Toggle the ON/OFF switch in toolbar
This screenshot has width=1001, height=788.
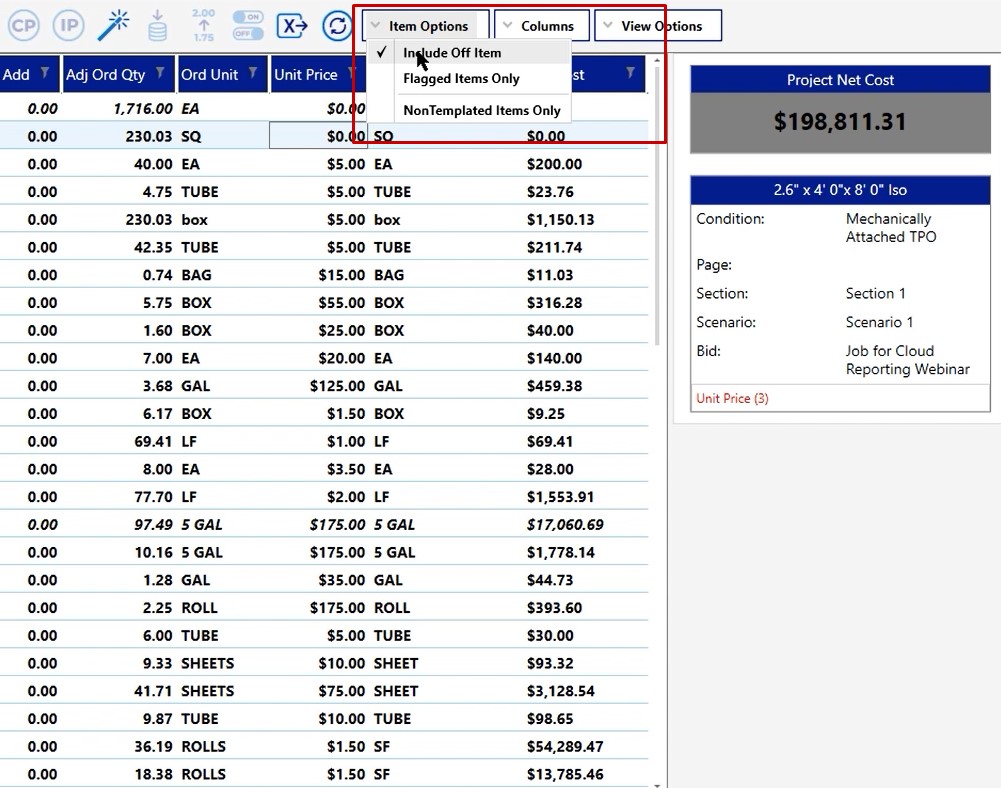(x=247, y=25)
